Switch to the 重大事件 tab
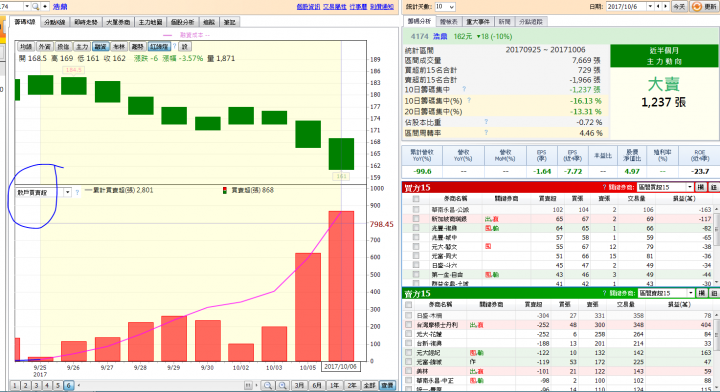The image size is (720, 392). (478, 22)
